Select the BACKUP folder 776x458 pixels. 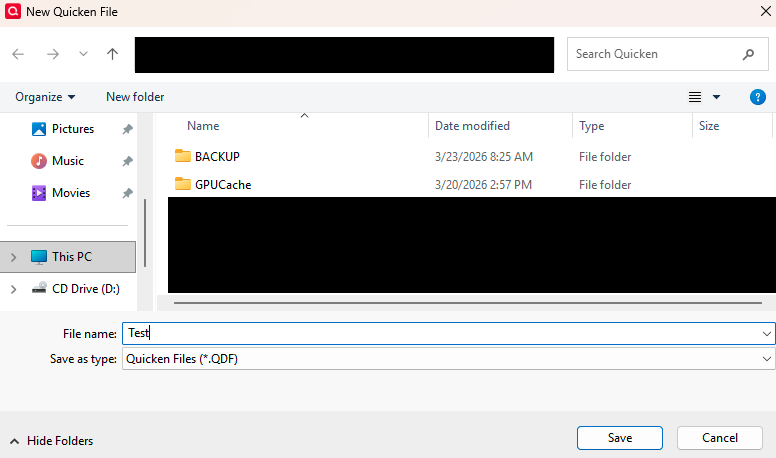[217, 157]
